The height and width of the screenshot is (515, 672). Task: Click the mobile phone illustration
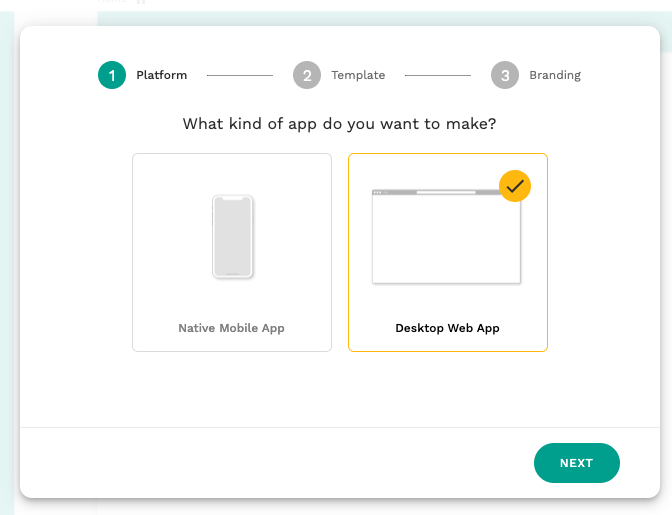tap(233, 237)
